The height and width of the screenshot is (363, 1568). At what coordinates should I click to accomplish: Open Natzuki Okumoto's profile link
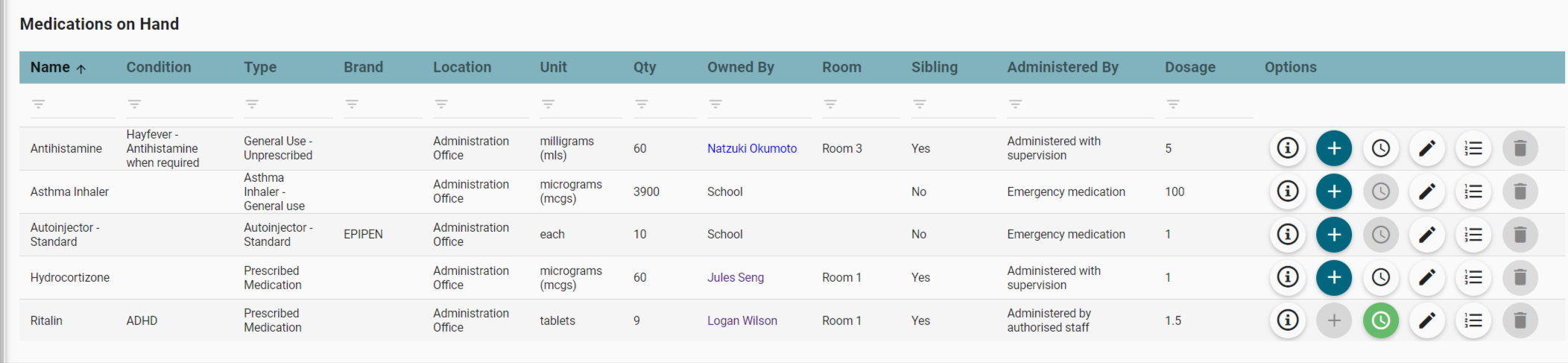[x=751, y=148]
